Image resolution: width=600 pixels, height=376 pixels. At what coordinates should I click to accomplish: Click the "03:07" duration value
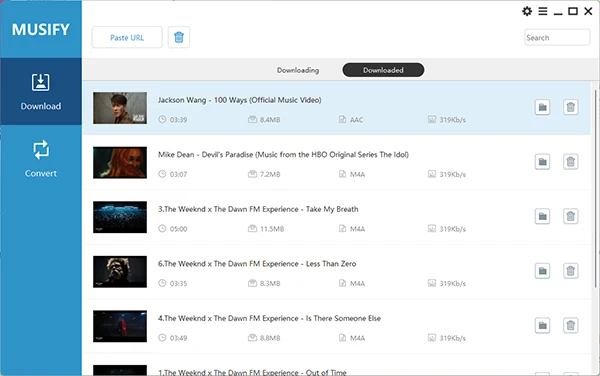click(x=178, y=174)
